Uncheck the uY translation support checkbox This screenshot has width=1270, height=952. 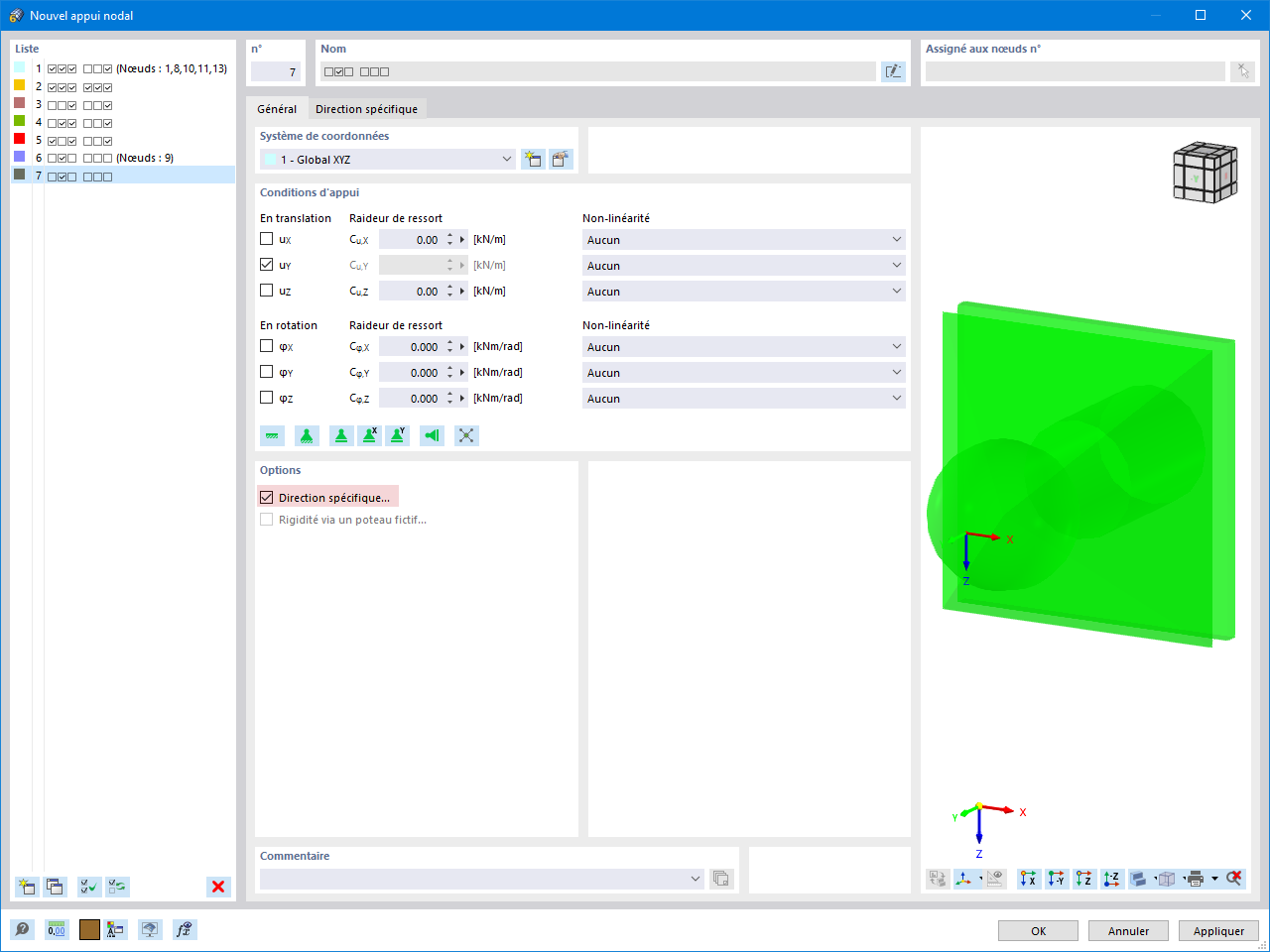266,265
